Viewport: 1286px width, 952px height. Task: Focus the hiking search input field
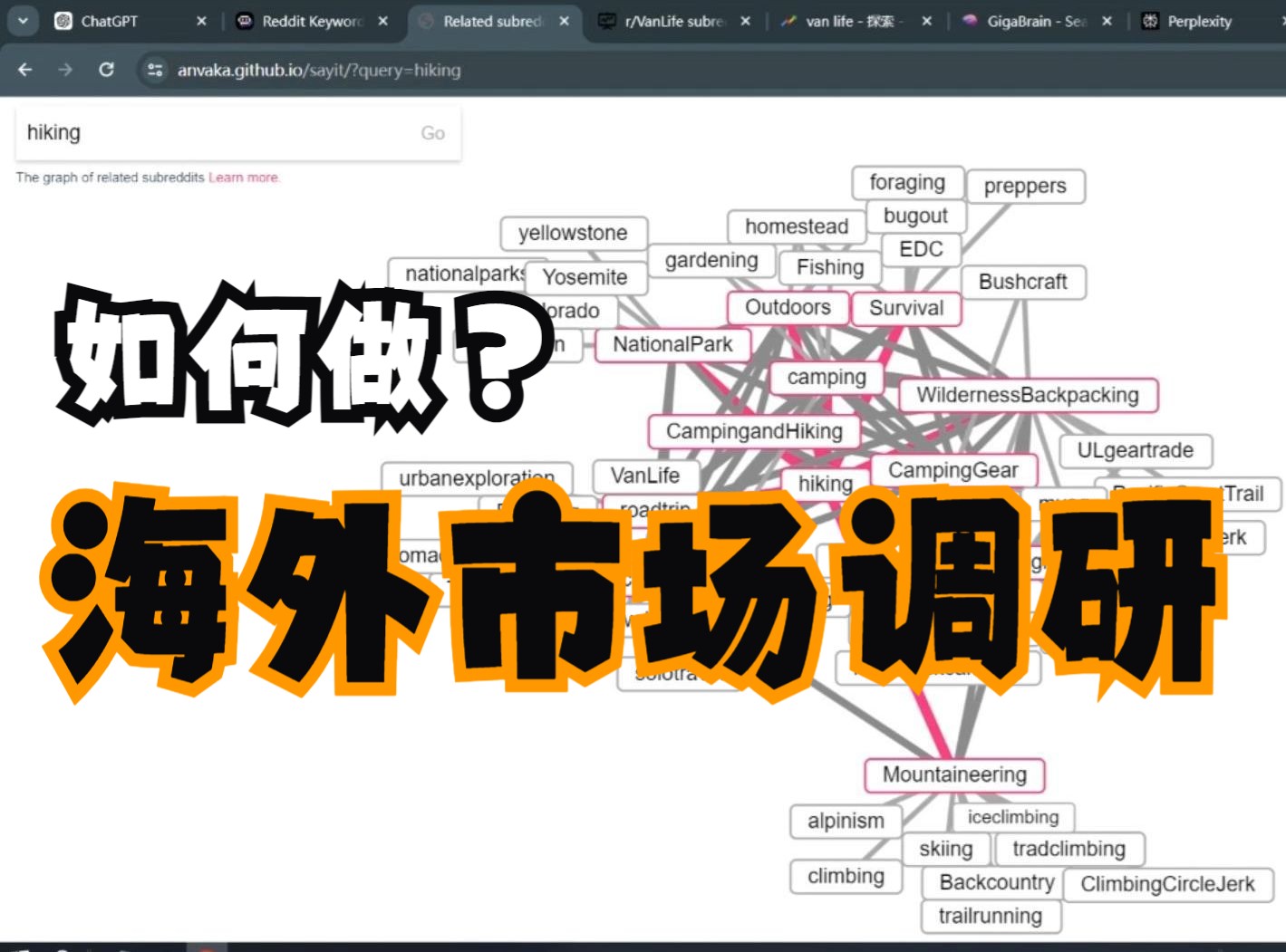click(218, 133)
